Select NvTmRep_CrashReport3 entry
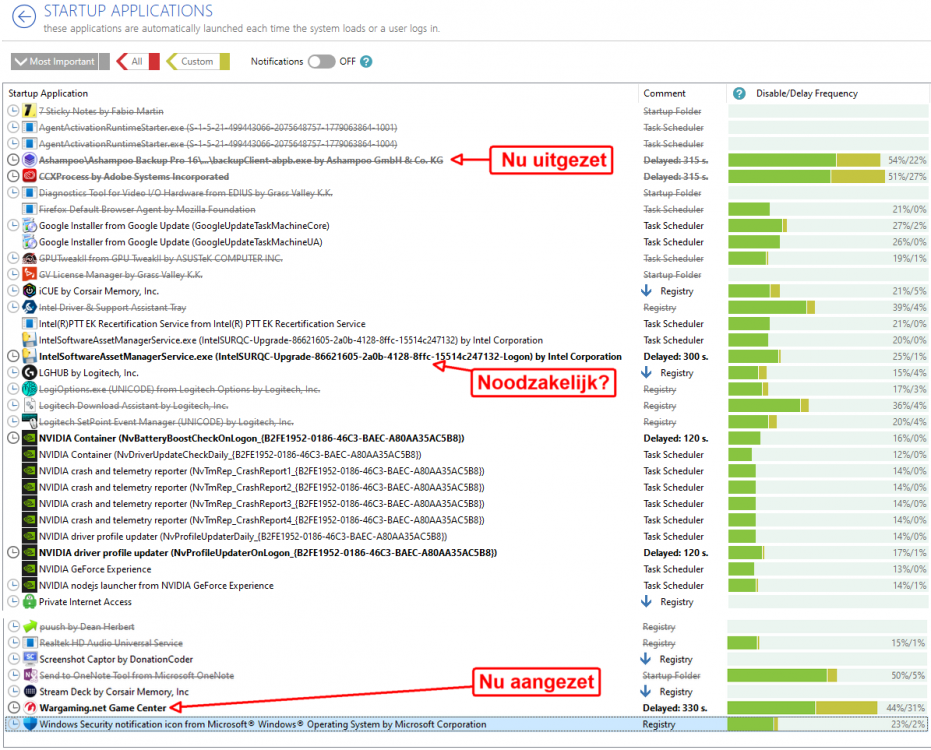 point(261,504)
